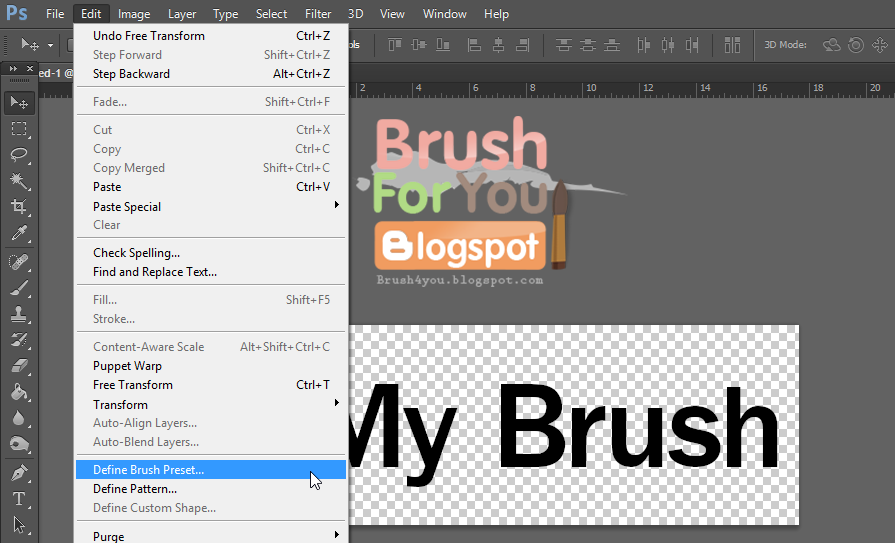
Task: Open the Type menu
Action: (x=225, y=14)
